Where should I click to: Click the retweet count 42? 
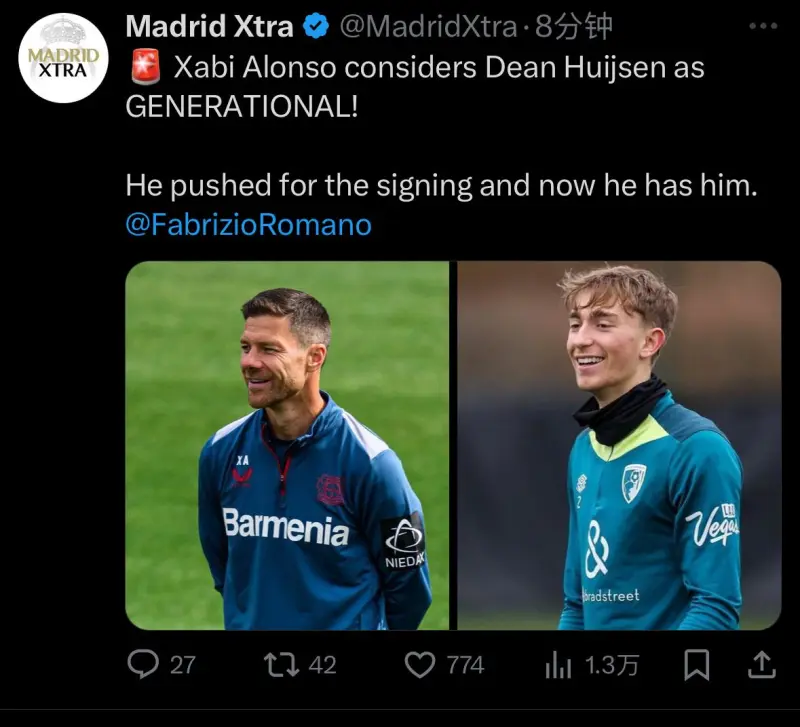click(x=322, y=665)
